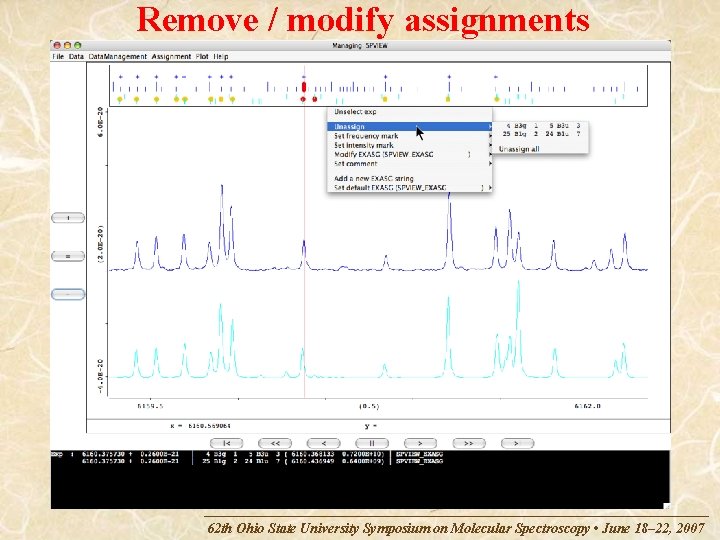Click the >> fast forward button
Viewport: 720px width, 540px height.
point(469,443)
